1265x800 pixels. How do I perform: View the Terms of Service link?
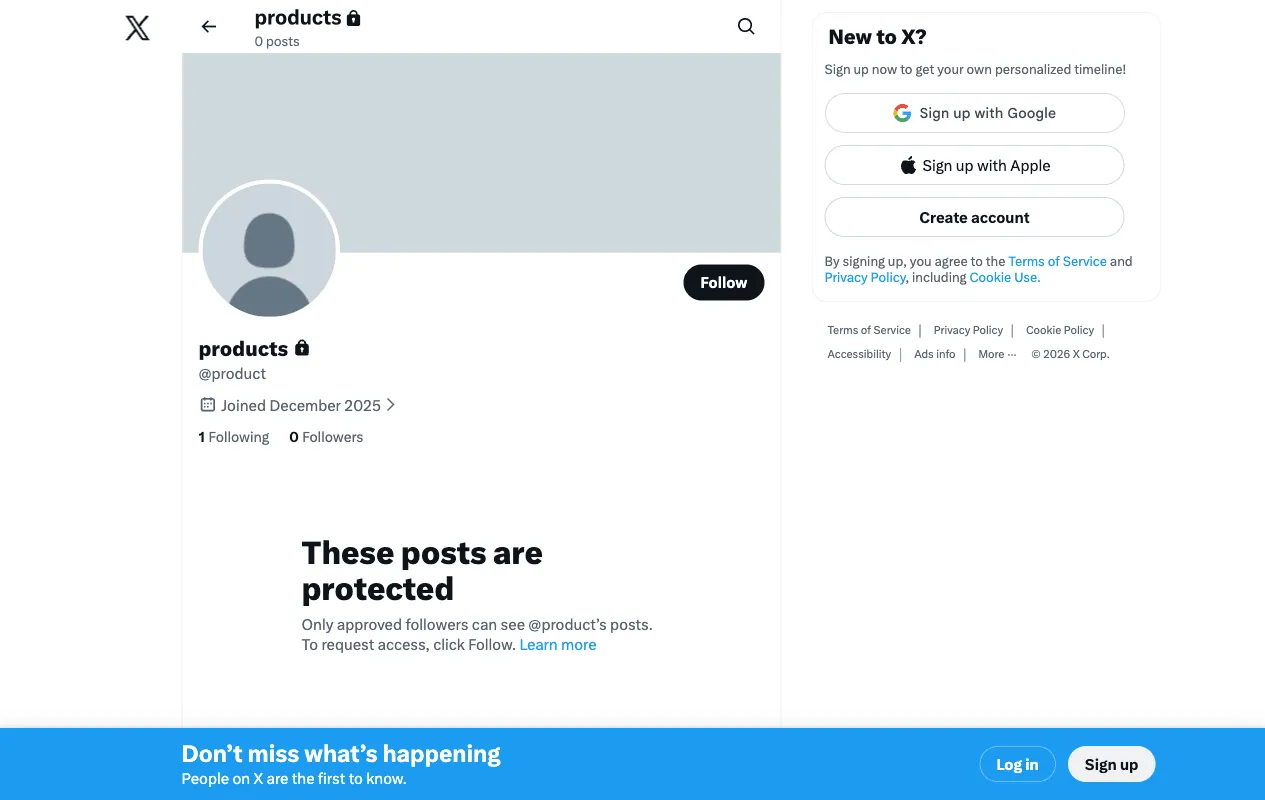click(1057, 261)
